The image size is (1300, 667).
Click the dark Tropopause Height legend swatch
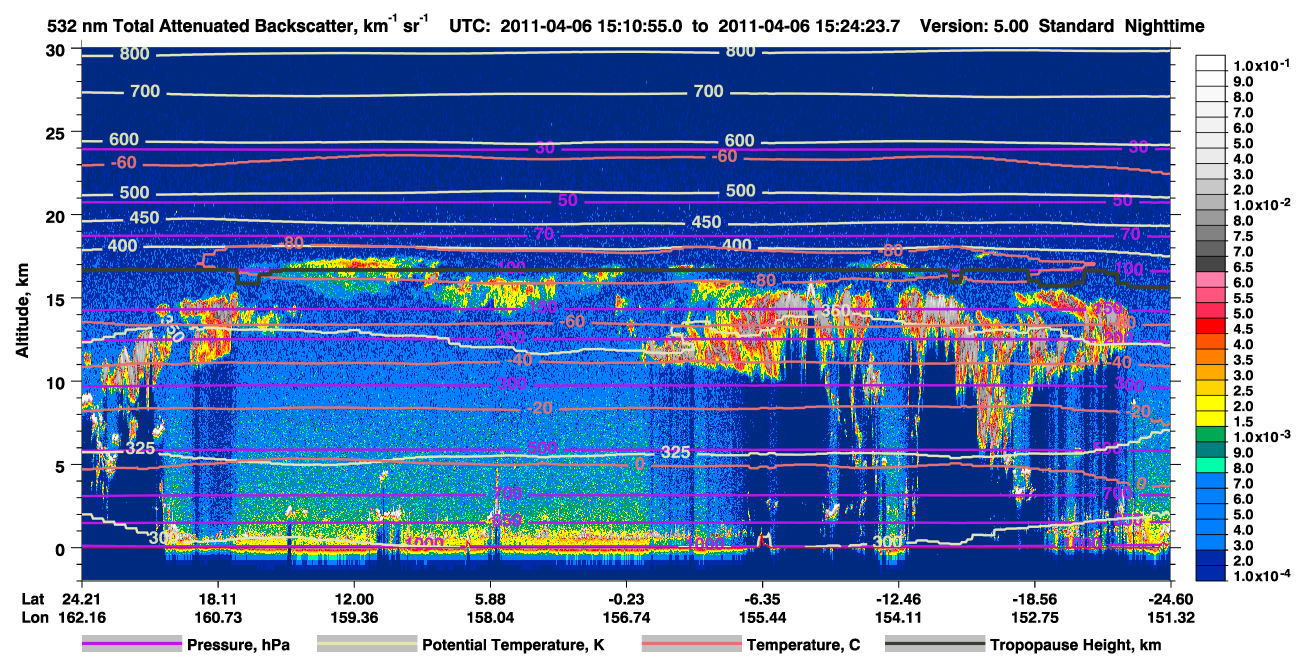click(935, 645)
